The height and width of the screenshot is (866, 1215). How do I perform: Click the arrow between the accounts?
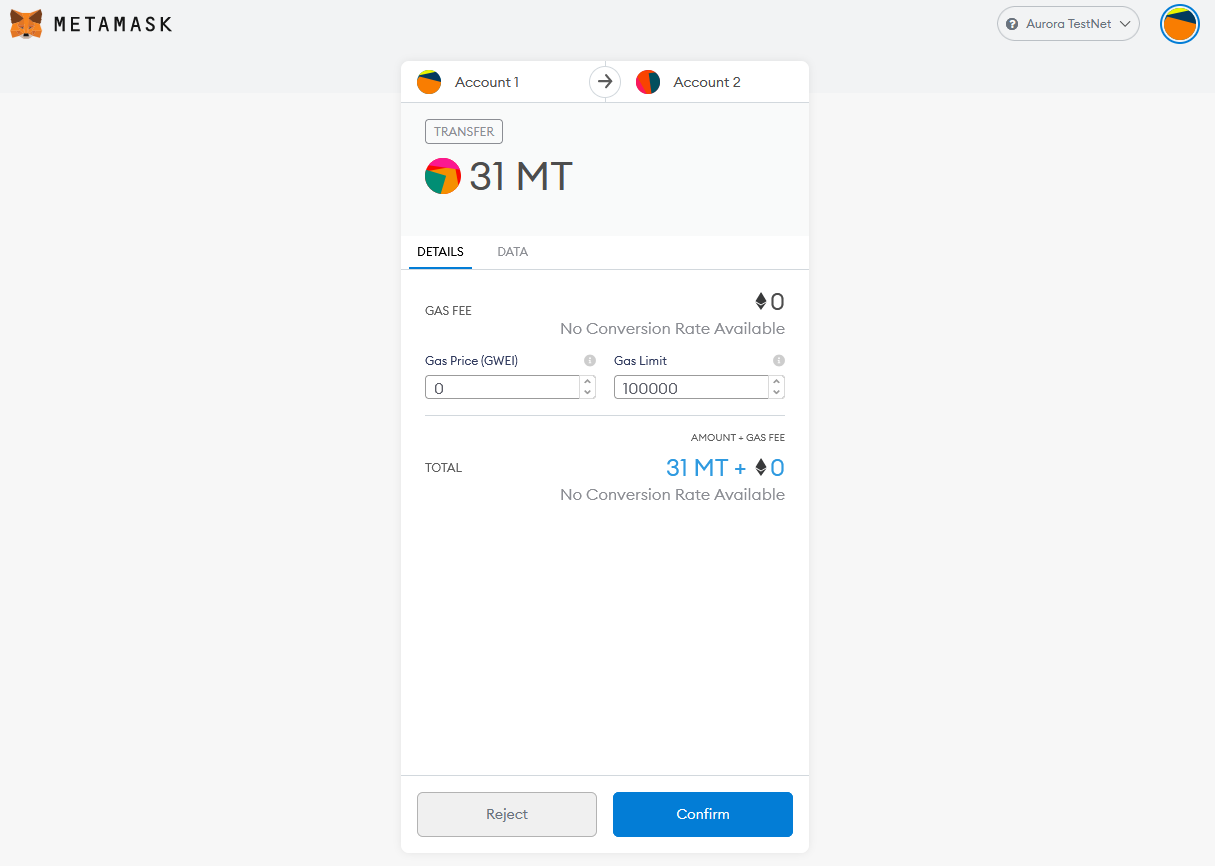click(605, 82)
